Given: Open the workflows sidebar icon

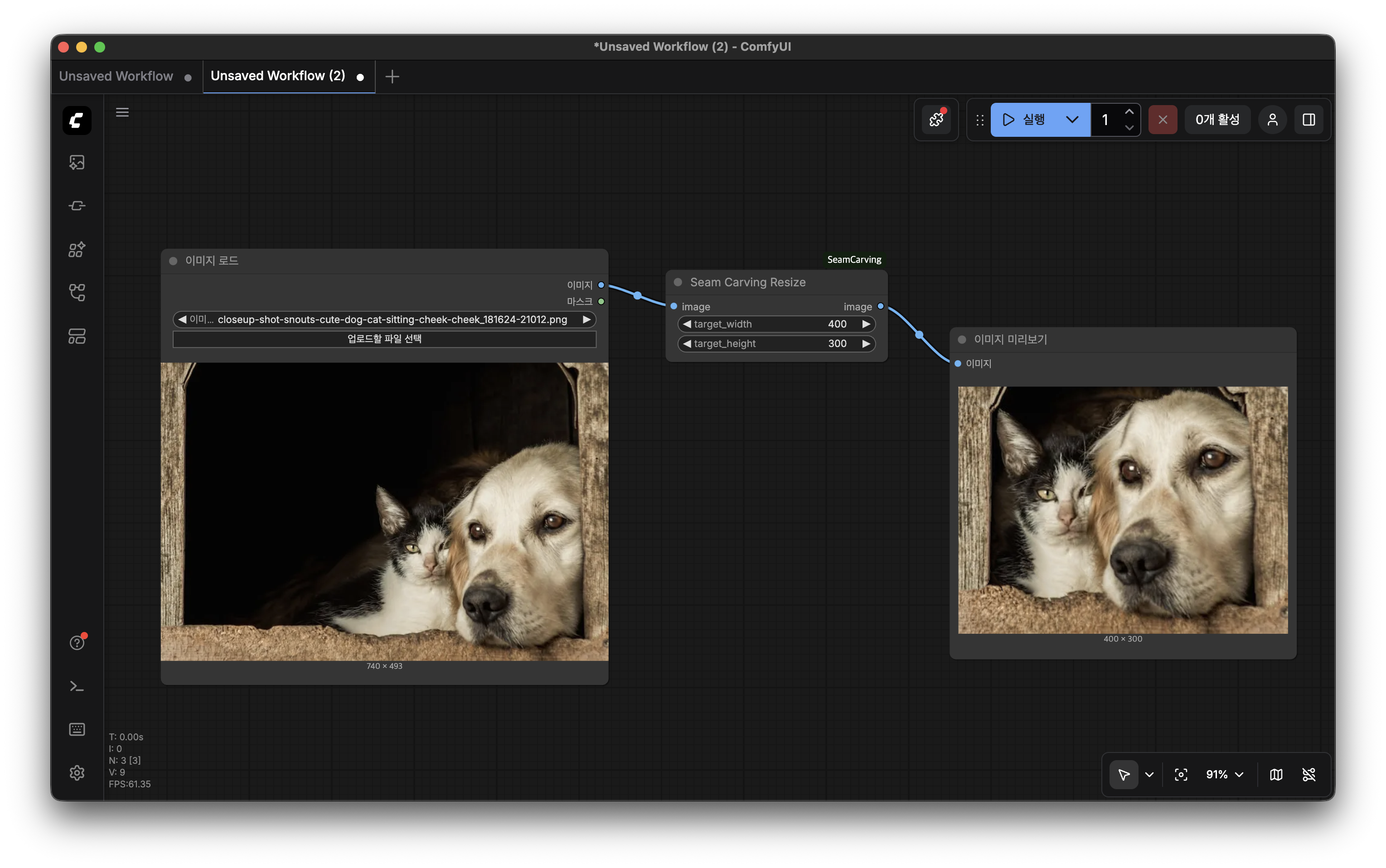Looking at the screenshot, I should click(77, 293).
